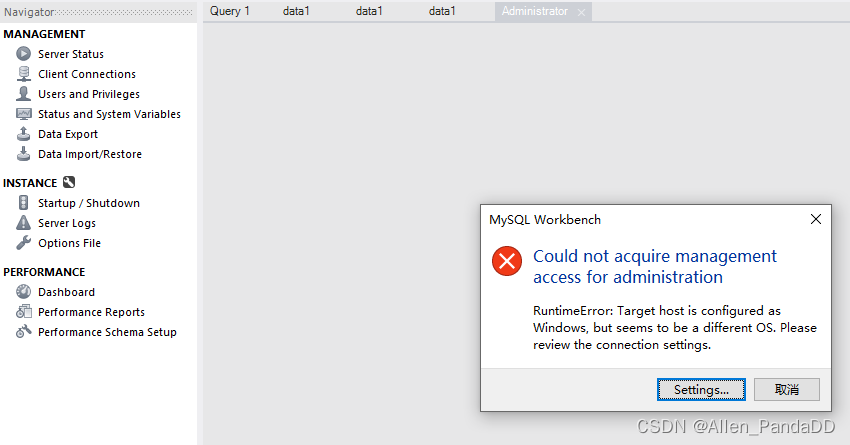Select Data Export label
This screenshot has height=445, width=850.
[68, 134]
